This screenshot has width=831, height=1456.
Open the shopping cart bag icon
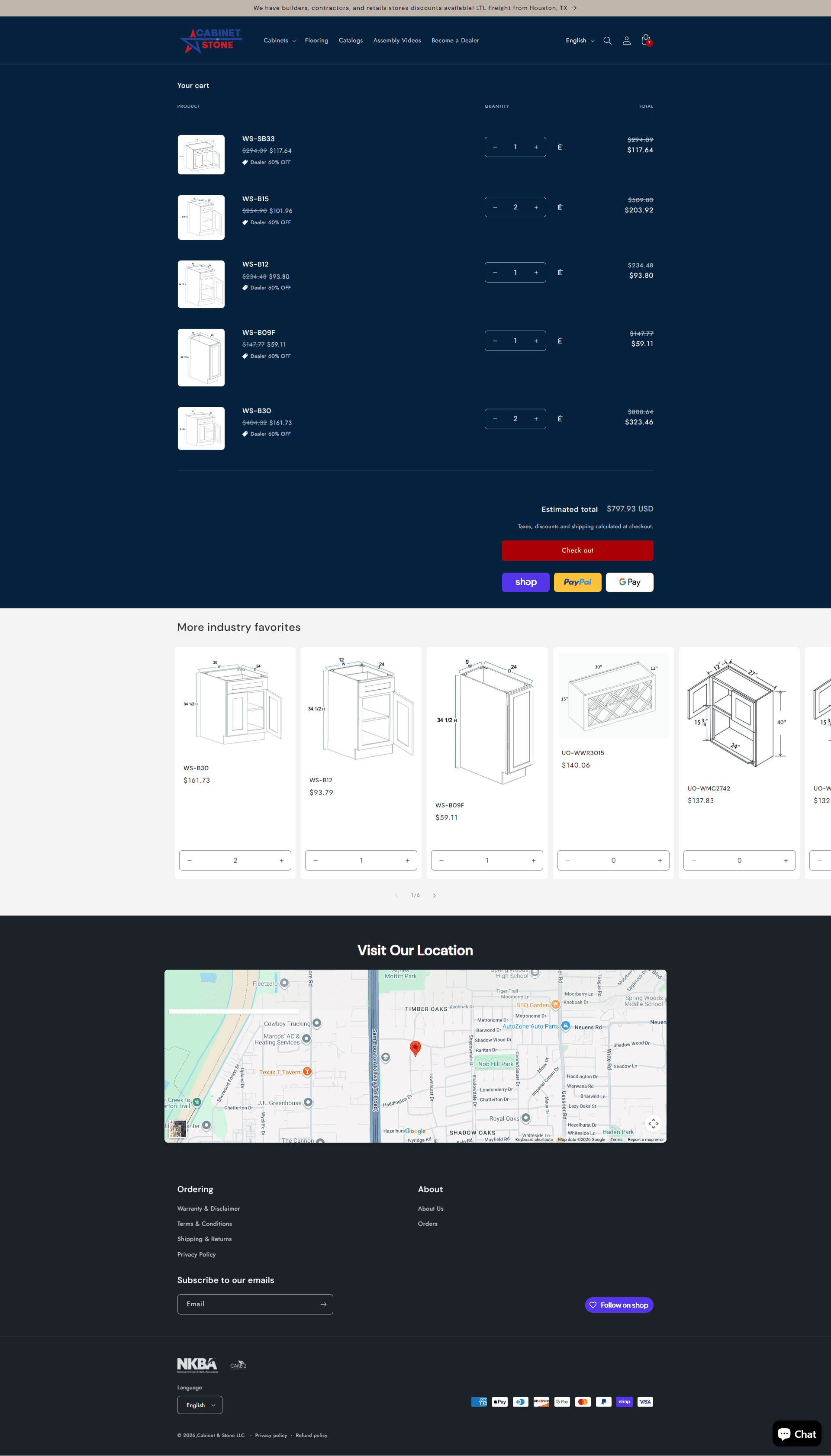click(645, 40)
